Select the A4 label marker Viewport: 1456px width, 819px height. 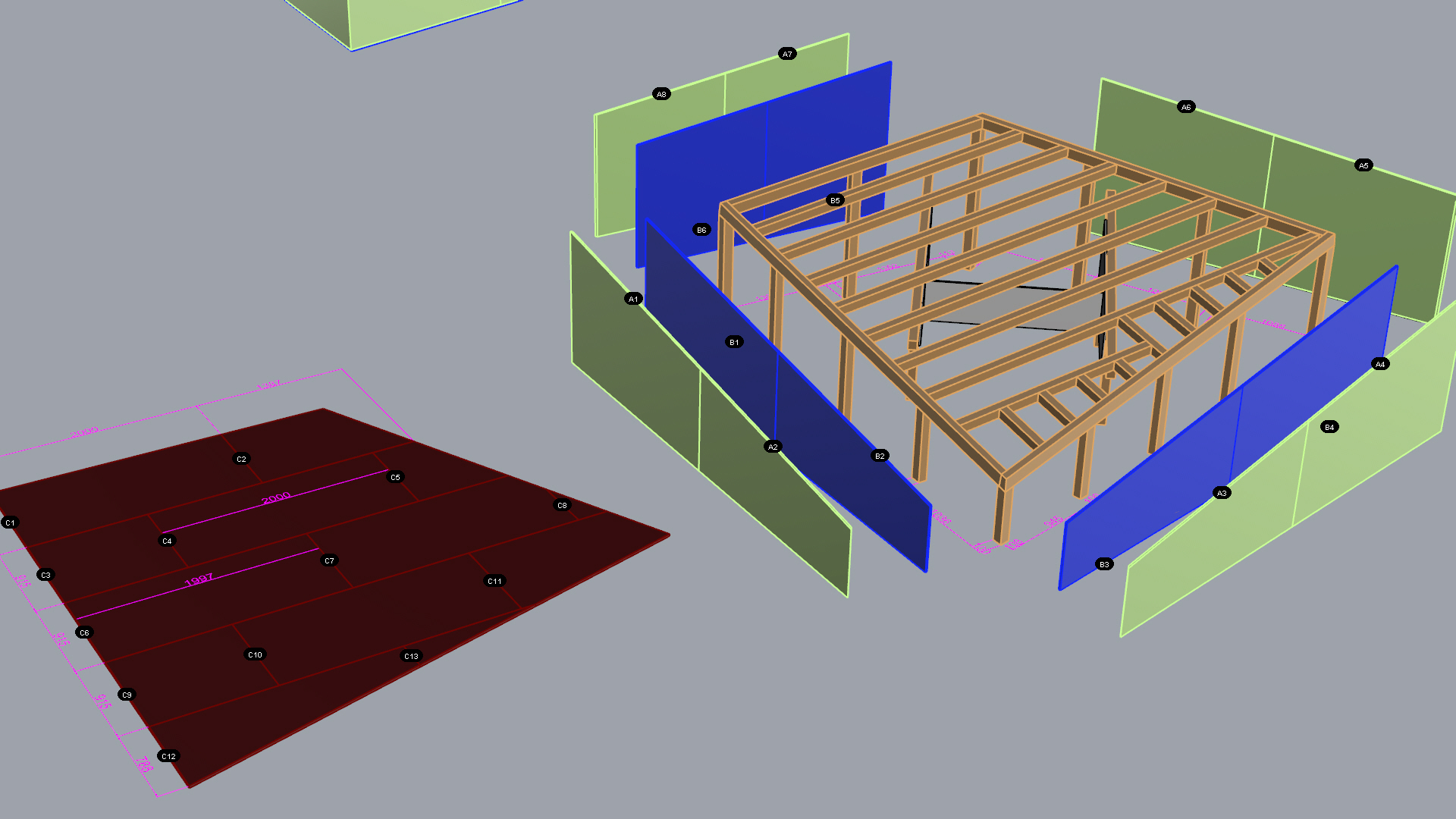click(x=1380, y=364)
